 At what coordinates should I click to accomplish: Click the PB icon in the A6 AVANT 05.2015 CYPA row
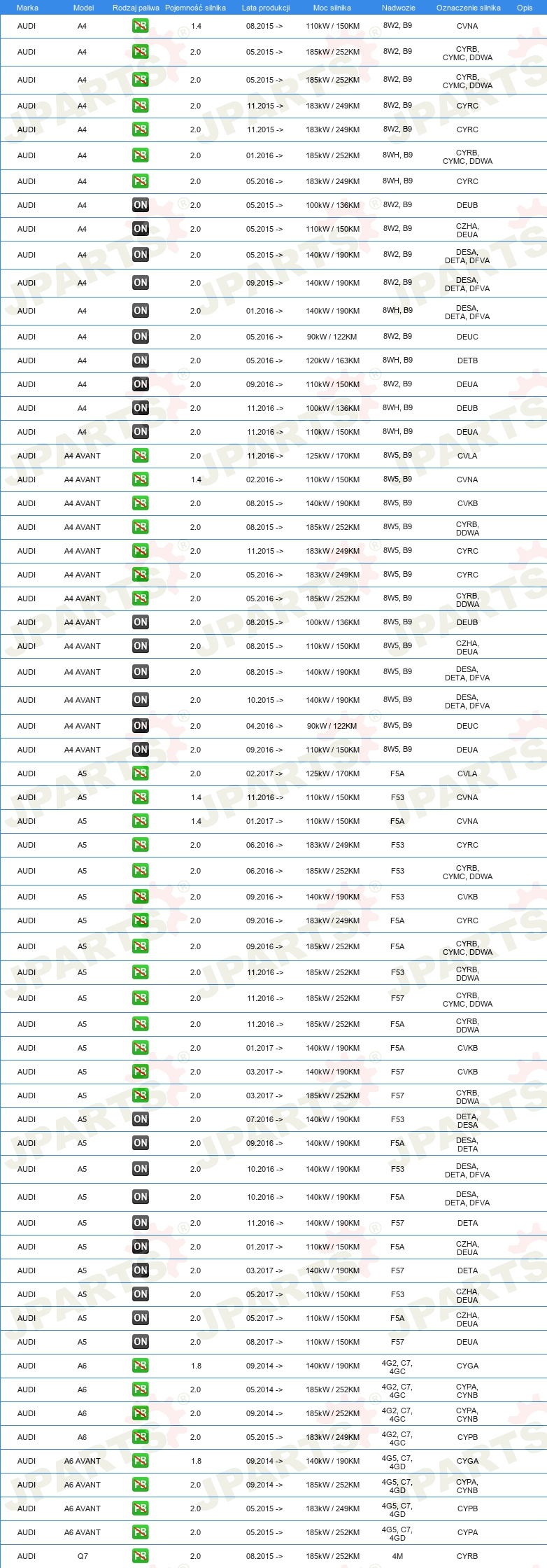click(140, 1532)
